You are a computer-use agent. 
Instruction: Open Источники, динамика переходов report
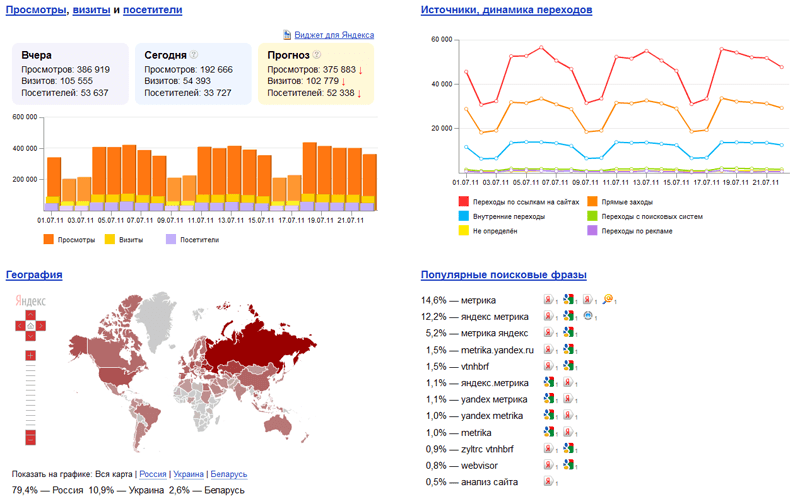(x=507, y=10)
